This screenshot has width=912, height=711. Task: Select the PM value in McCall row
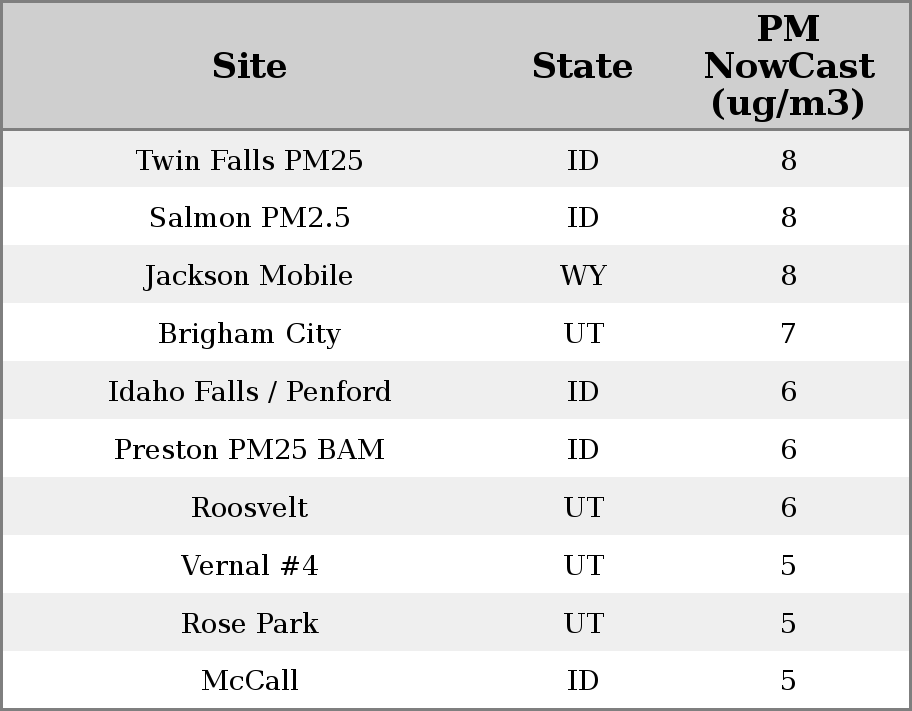coord(788,681)
